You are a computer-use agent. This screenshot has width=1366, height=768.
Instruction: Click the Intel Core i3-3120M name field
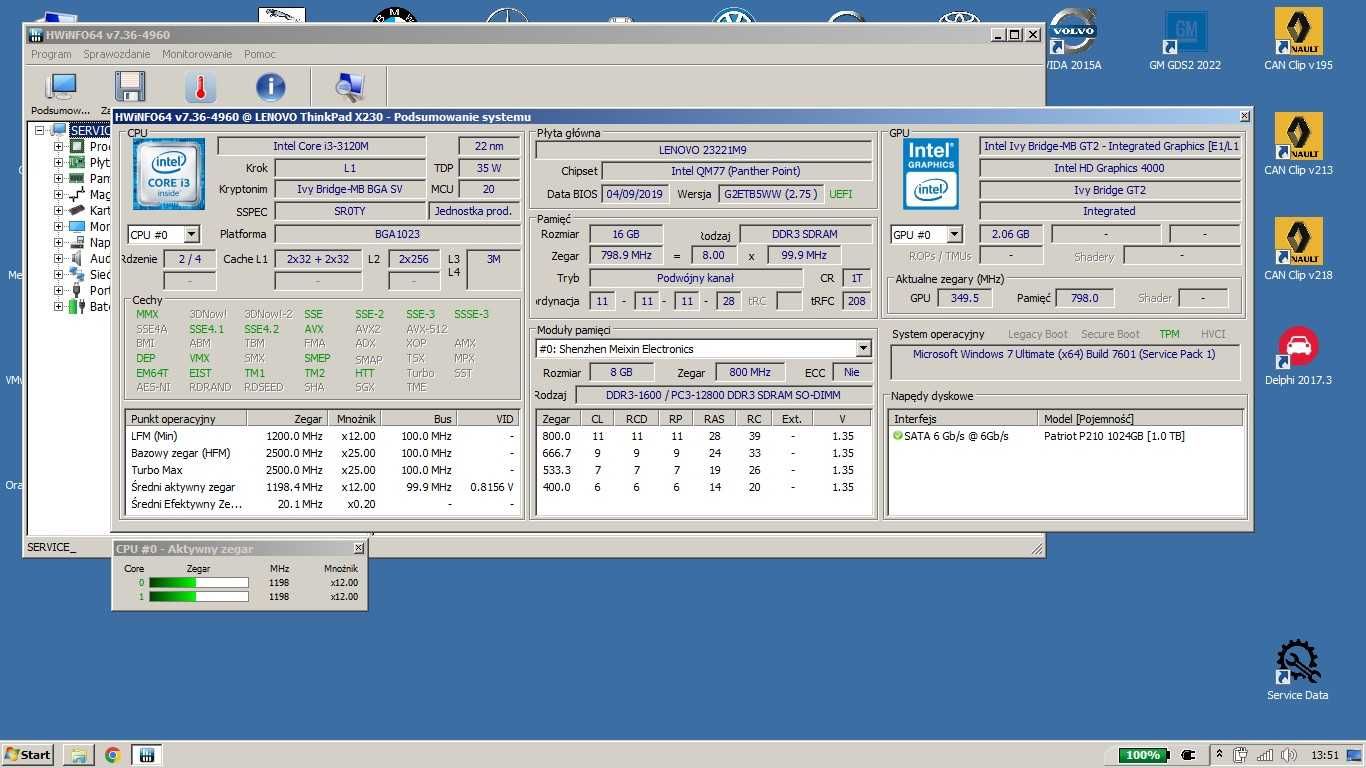[x=321, y=146]
